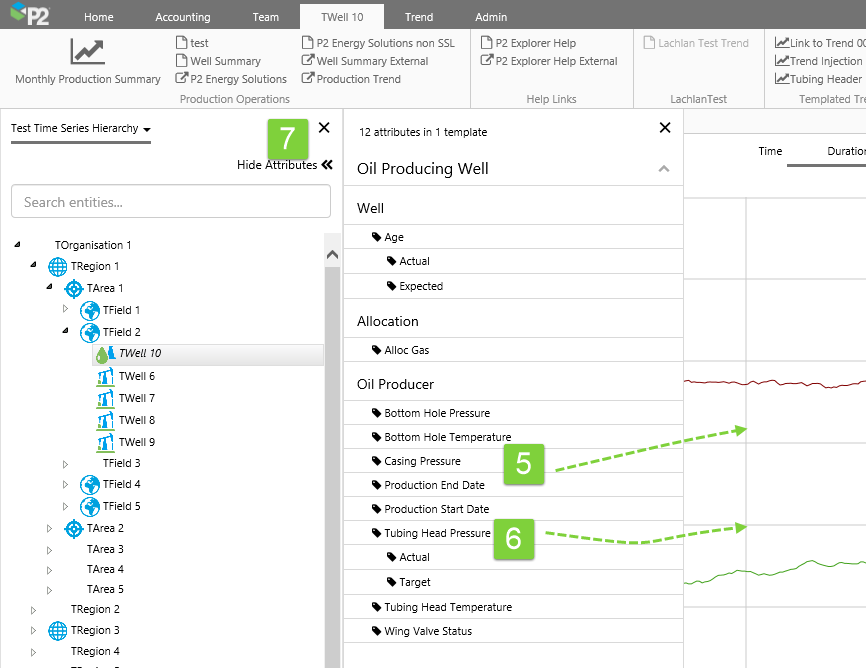Open the Well Summary page link

[225, 61]
